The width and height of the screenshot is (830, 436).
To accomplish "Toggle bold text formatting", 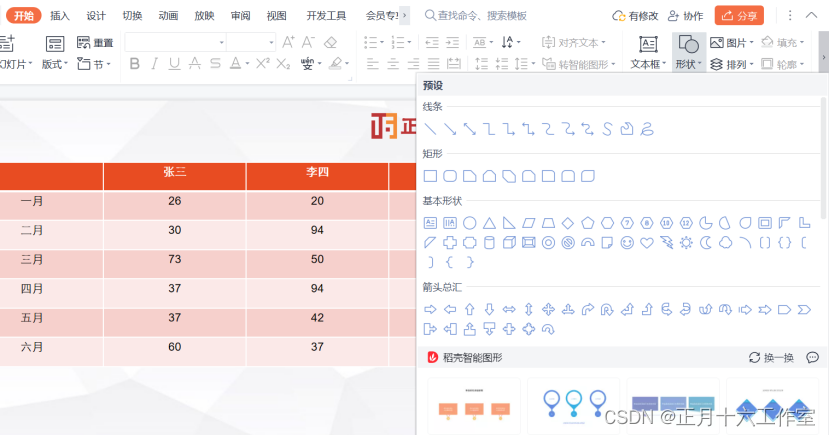I will (135, 64).
